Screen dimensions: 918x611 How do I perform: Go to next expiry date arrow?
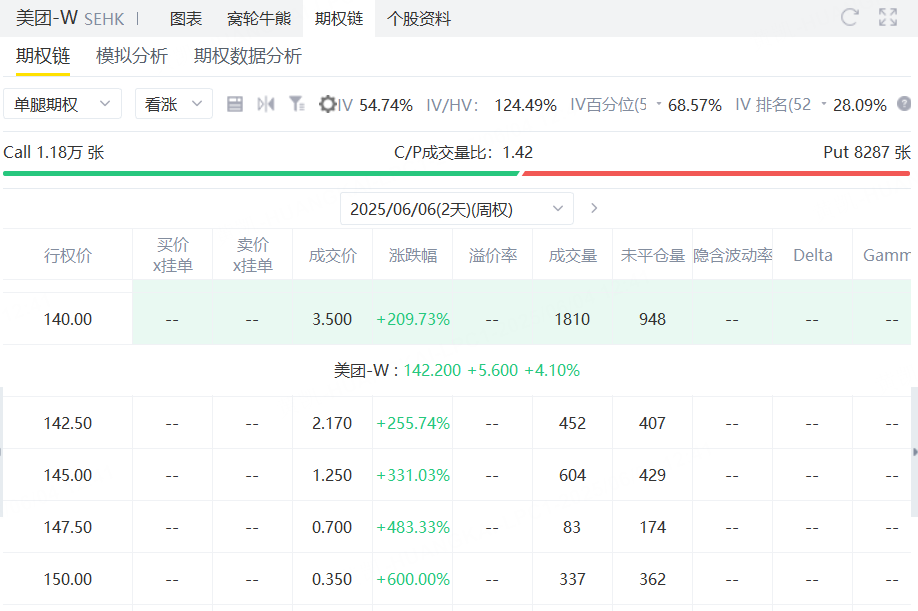click(x=594, y=208)
